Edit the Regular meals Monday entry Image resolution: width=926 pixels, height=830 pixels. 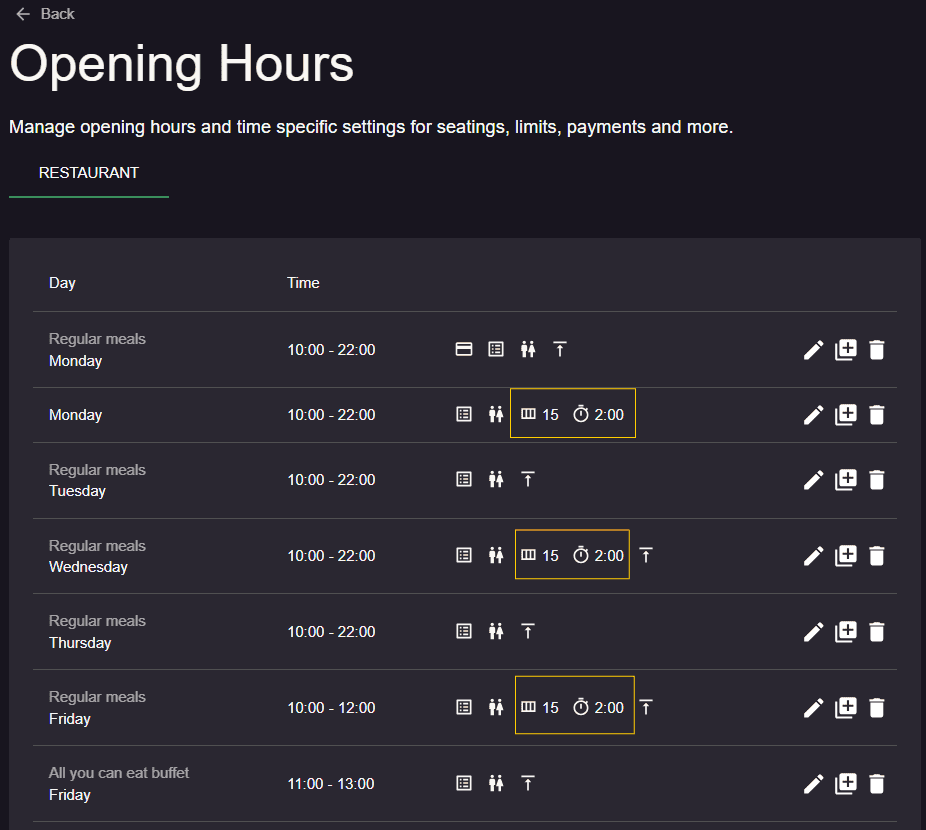click(813, 350)
